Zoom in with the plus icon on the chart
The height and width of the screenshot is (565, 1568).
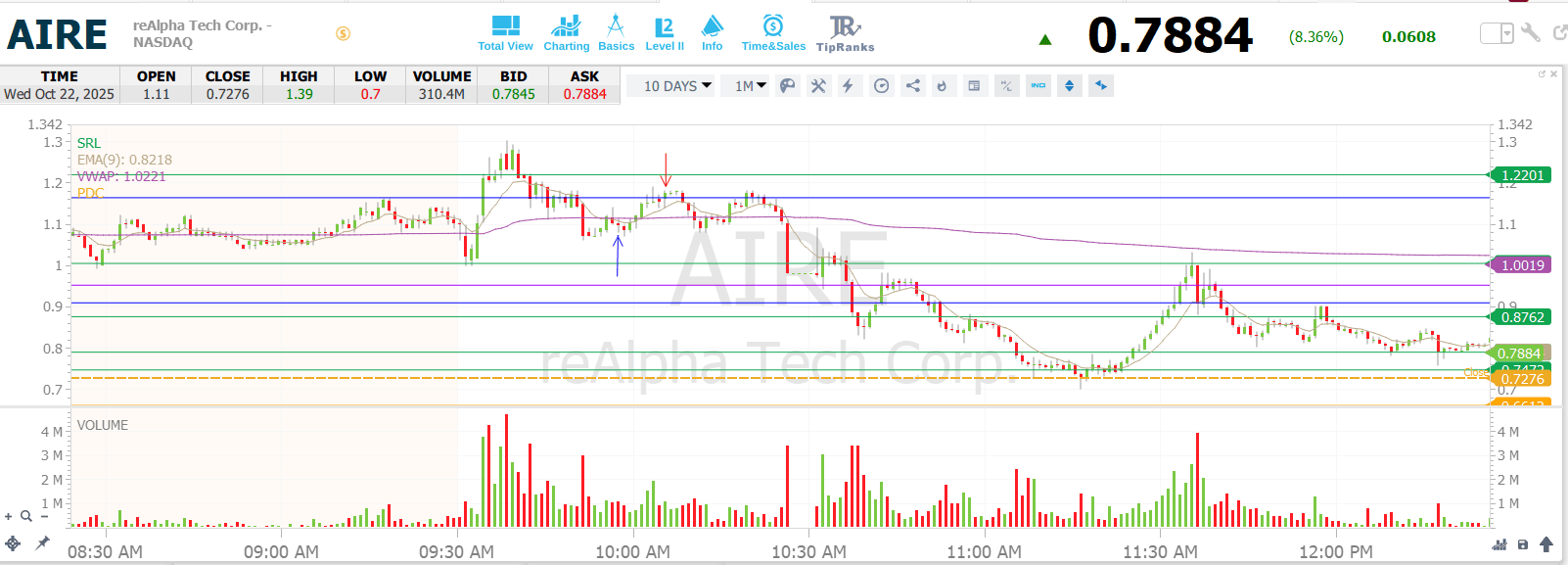point(9,516)
